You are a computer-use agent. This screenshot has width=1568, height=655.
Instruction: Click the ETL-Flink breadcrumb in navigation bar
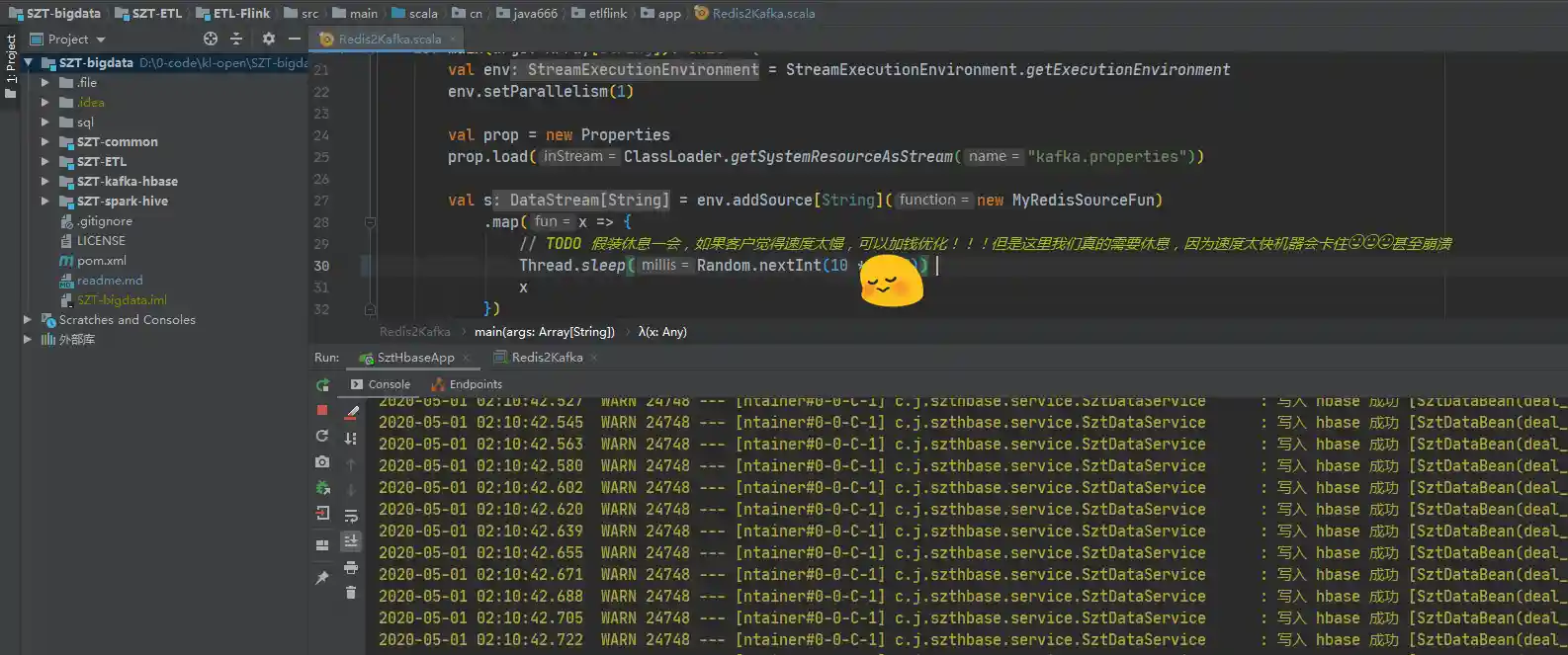click(x=240, y=13)
